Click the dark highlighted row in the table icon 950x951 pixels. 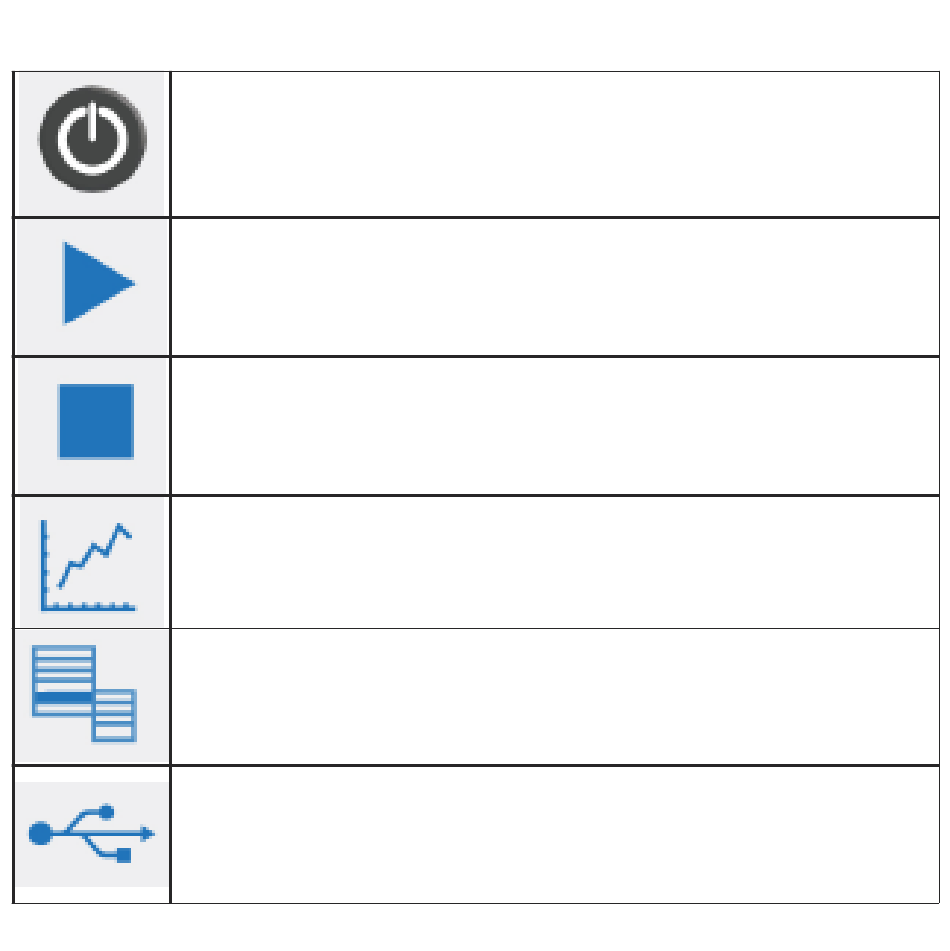tap(64, 697)
